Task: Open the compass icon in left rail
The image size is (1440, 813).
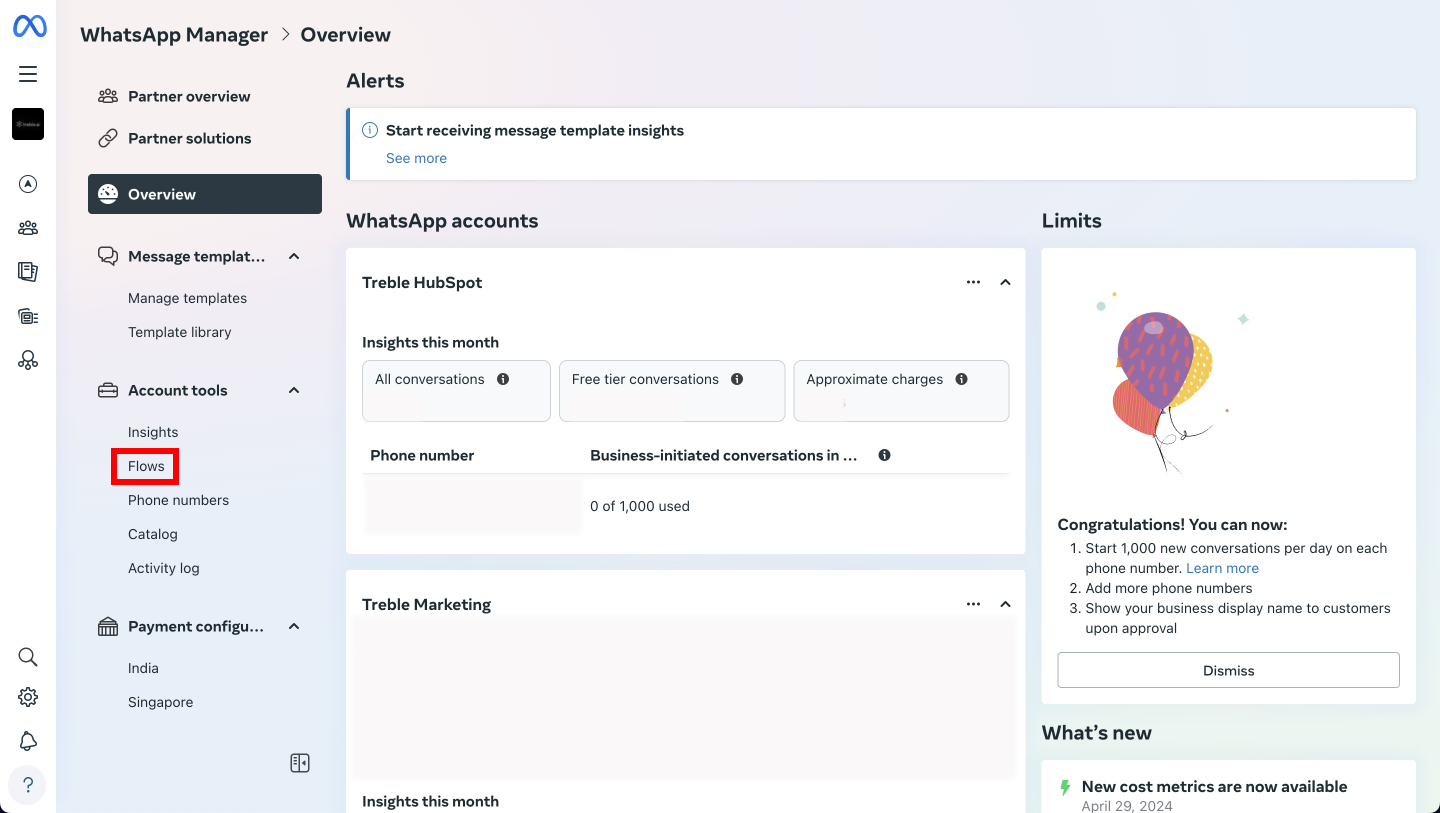Action: click(x=28, y=184)
